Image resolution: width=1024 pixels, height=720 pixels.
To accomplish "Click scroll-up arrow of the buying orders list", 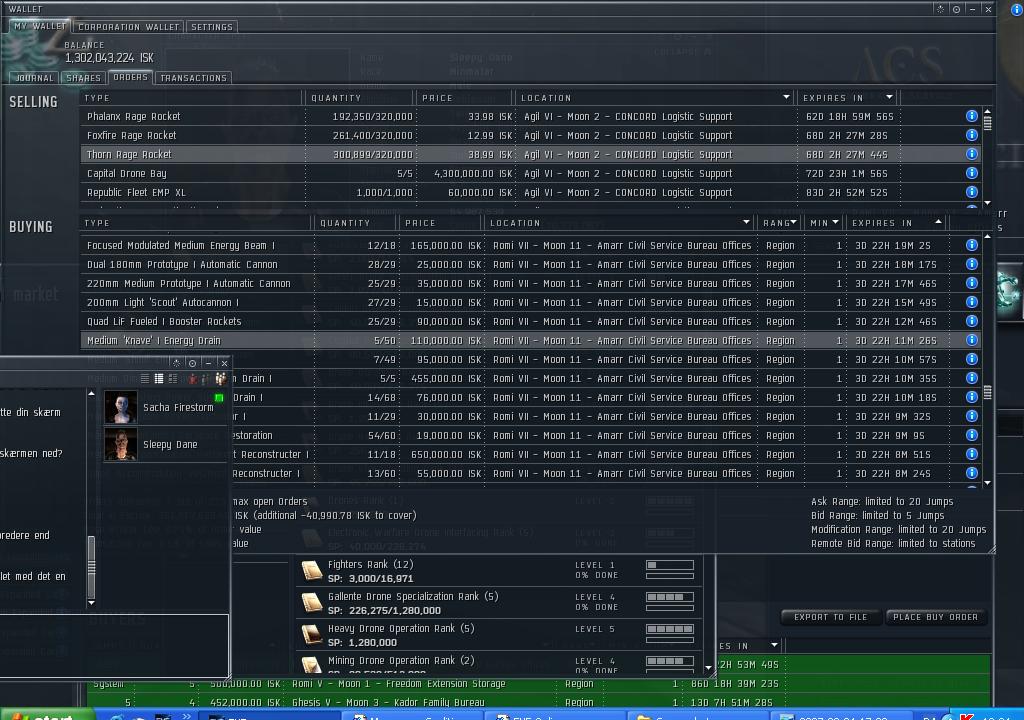I will (x=987, y=236).
